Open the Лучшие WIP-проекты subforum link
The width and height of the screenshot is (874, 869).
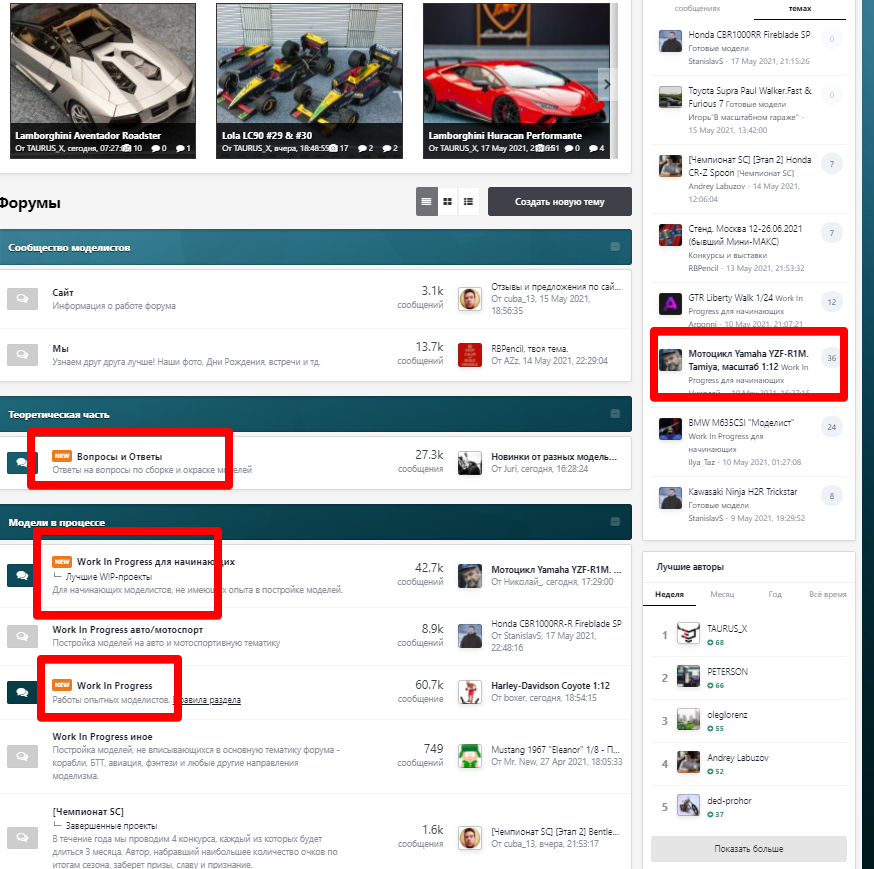(108, 577)
